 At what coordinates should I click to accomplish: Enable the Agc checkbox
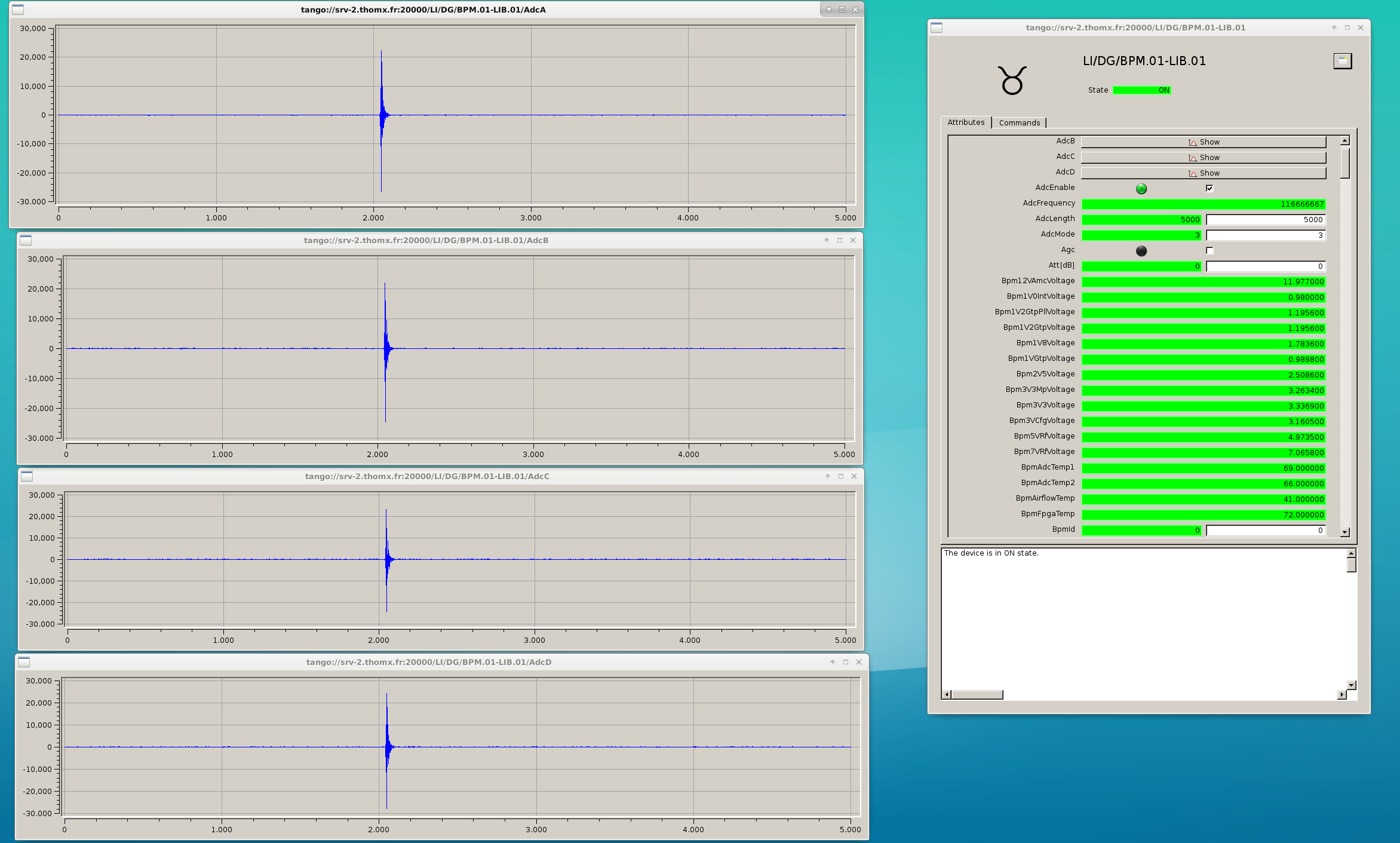click(x=1209, y=250)
